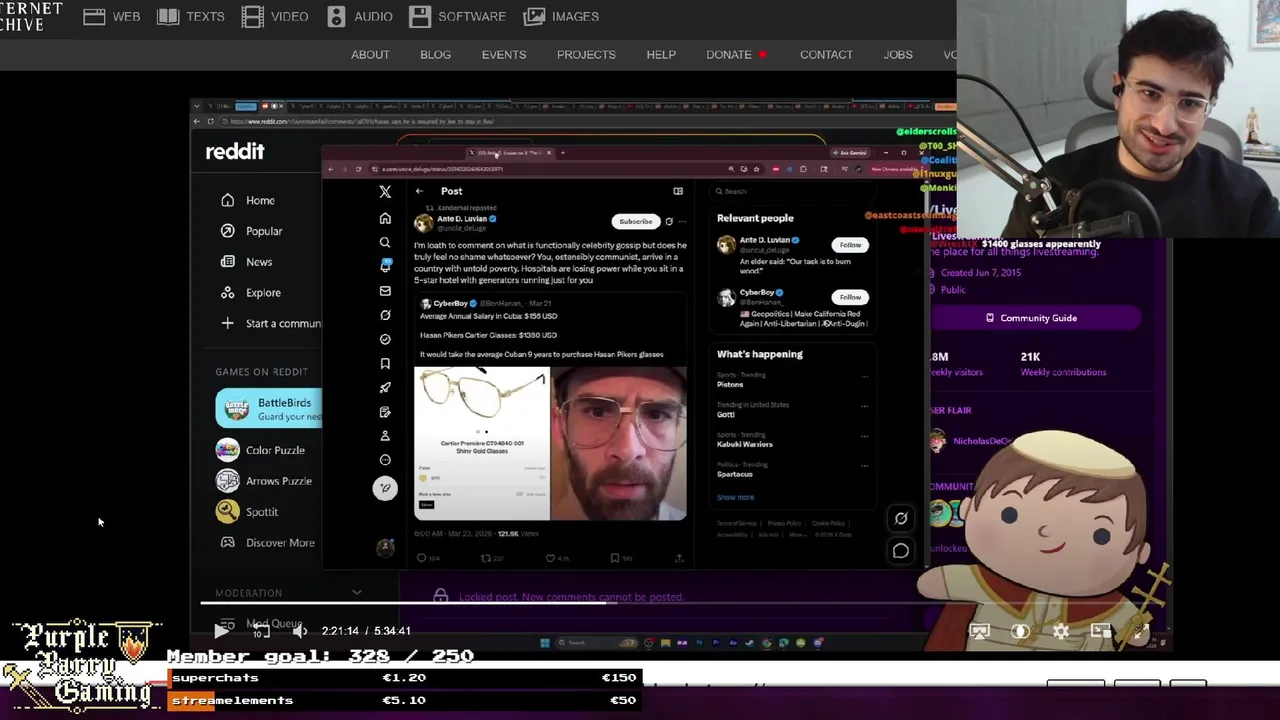1280x720 pixels.
Task: Open the EVENTS link
Action: (x=504, y=54)
